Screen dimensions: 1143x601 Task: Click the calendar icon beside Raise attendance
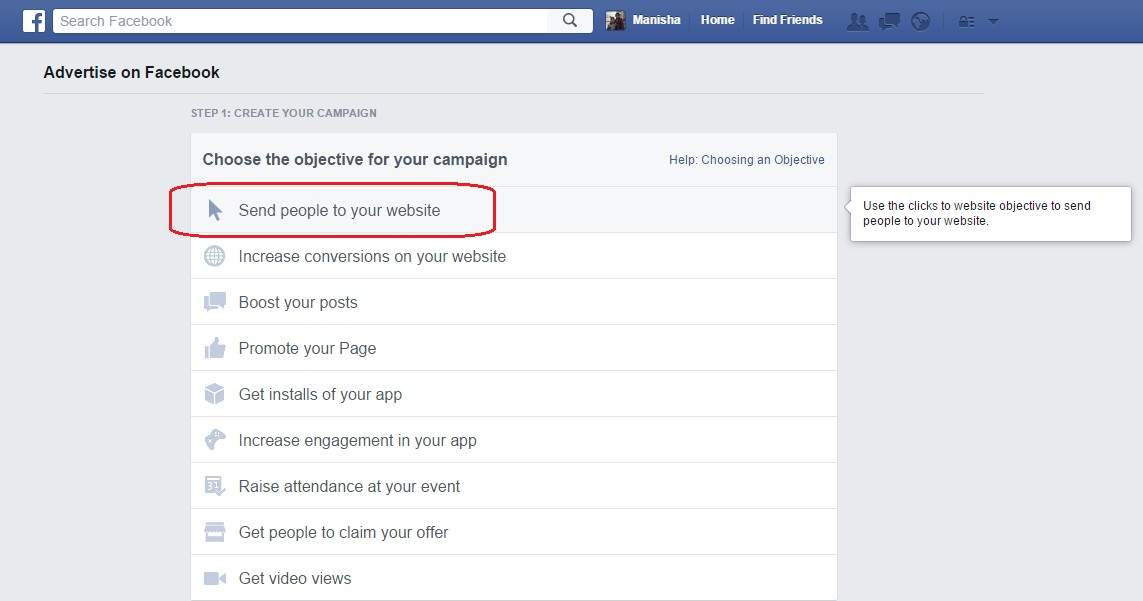click(215, 486)
